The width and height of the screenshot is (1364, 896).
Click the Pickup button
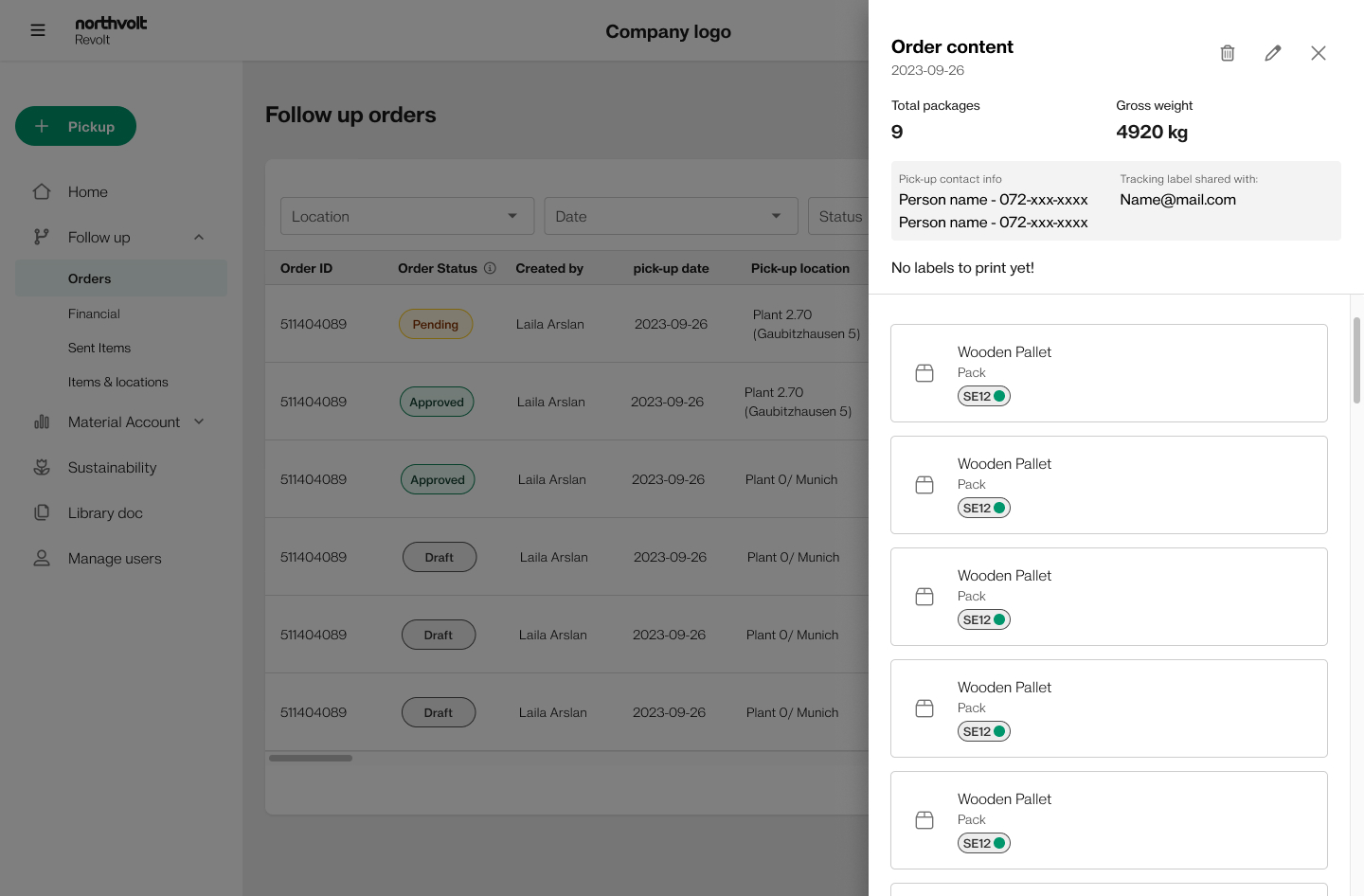(x=76, y=126)
